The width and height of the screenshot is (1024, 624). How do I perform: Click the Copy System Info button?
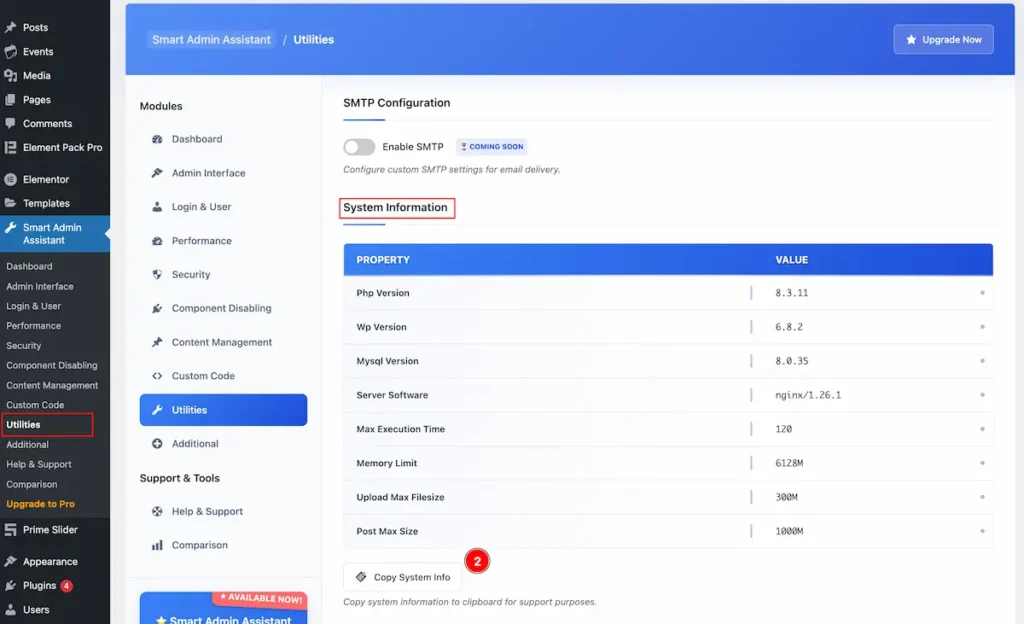coord(402,577)
